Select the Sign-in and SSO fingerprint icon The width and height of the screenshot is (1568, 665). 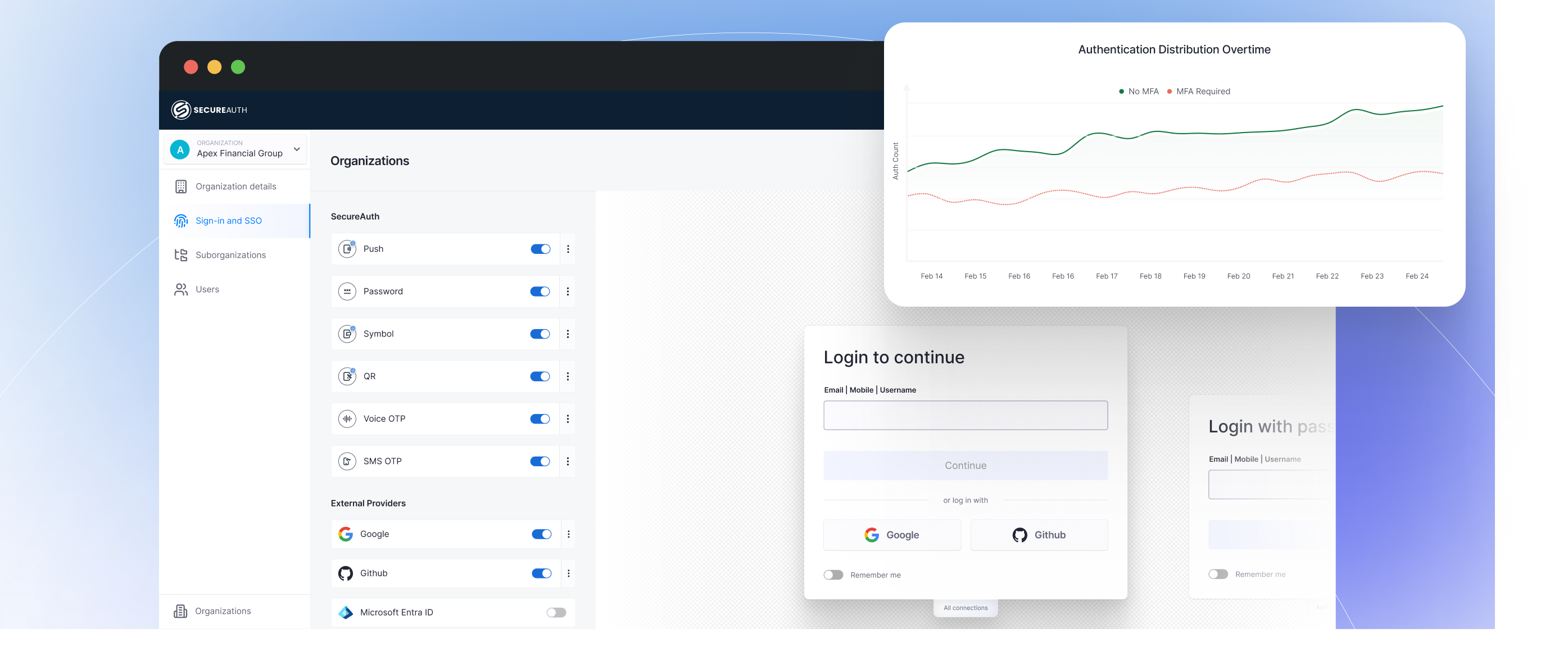[x=181, y=221]
